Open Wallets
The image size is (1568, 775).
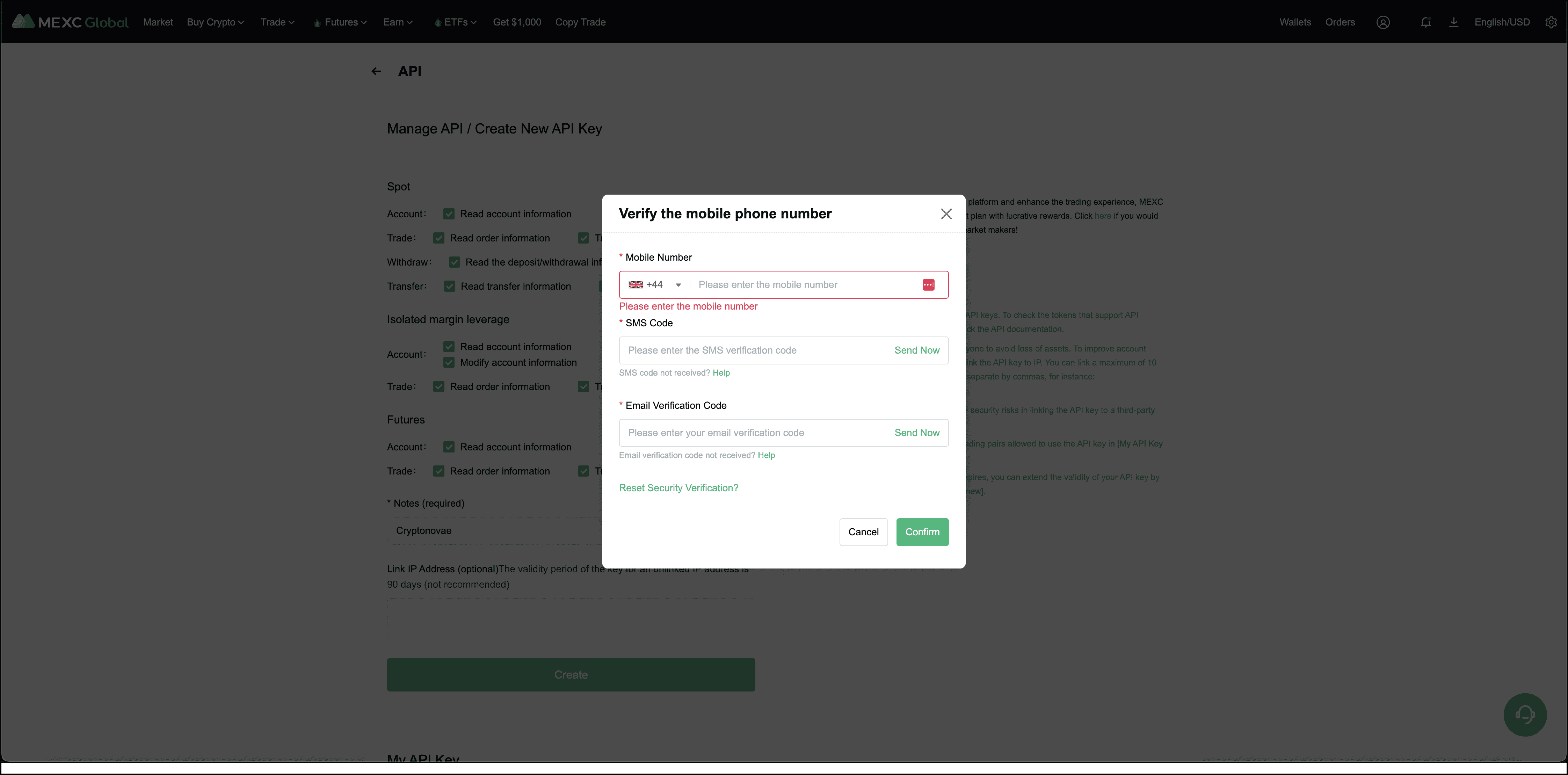coord(1295,22)
